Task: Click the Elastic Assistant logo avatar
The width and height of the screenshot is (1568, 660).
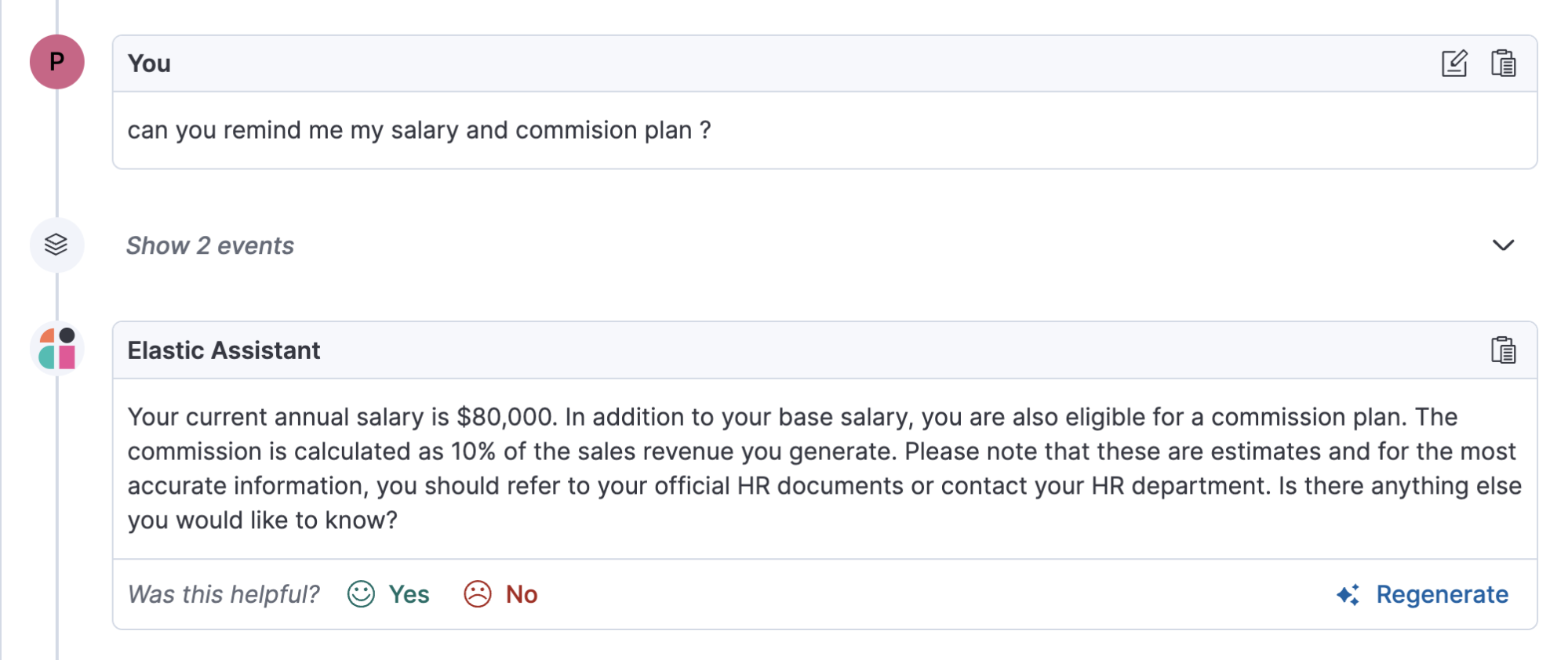Action: [x=57, y=348]
